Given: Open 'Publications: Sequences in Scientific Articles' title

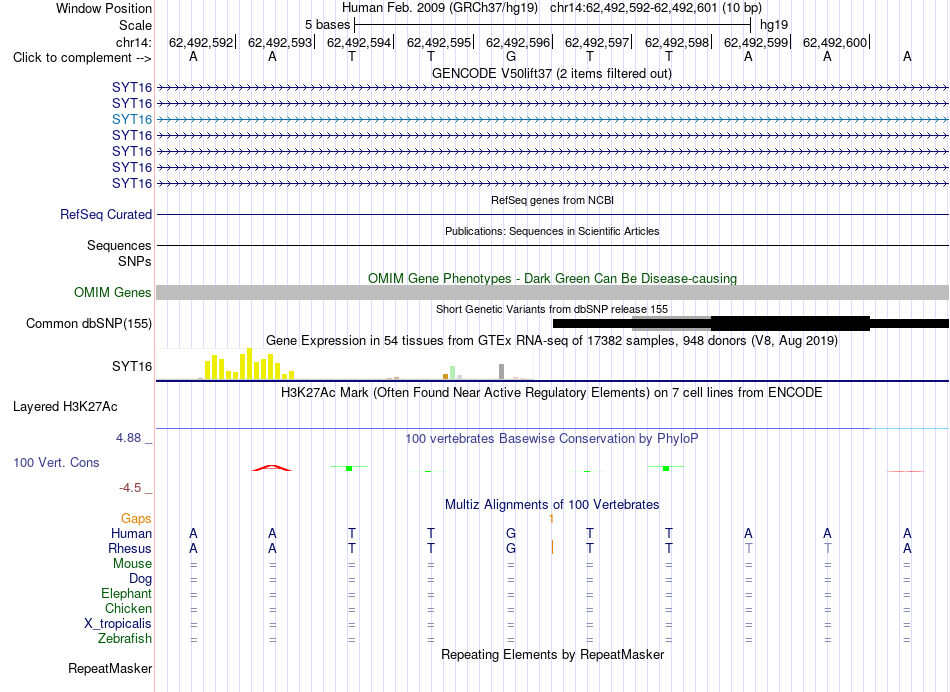Looking at the screenshot, I should coord(552,231).
